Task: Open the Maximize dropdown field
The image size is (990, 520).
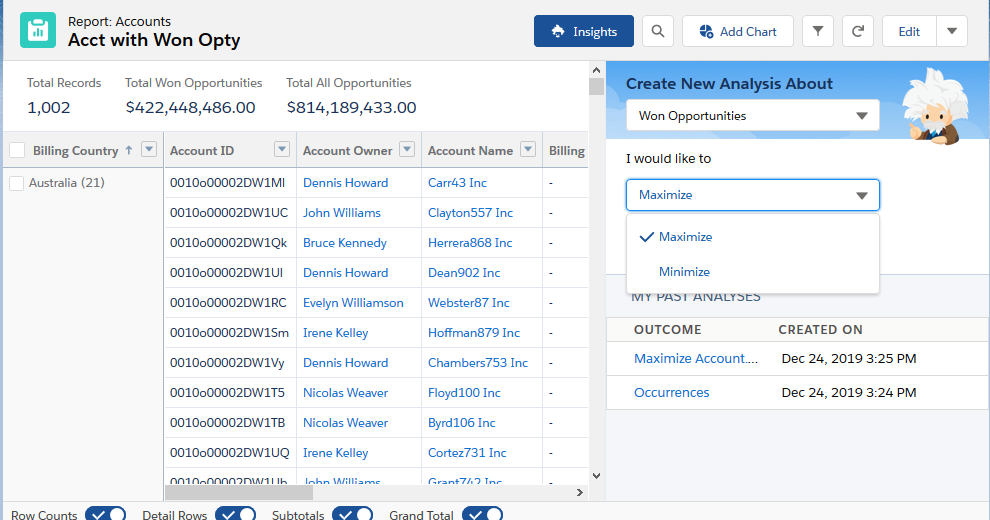Action: pos(753,195)
